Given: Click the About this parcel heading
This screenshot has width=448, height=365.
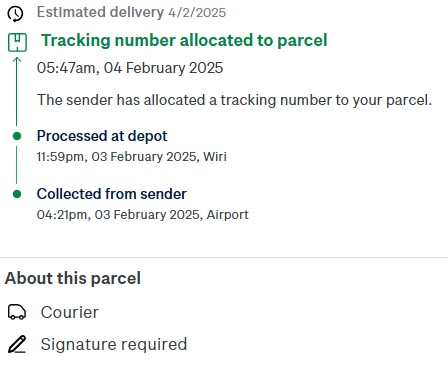Looking at the screenshot, I should click(x=73, y=278).
